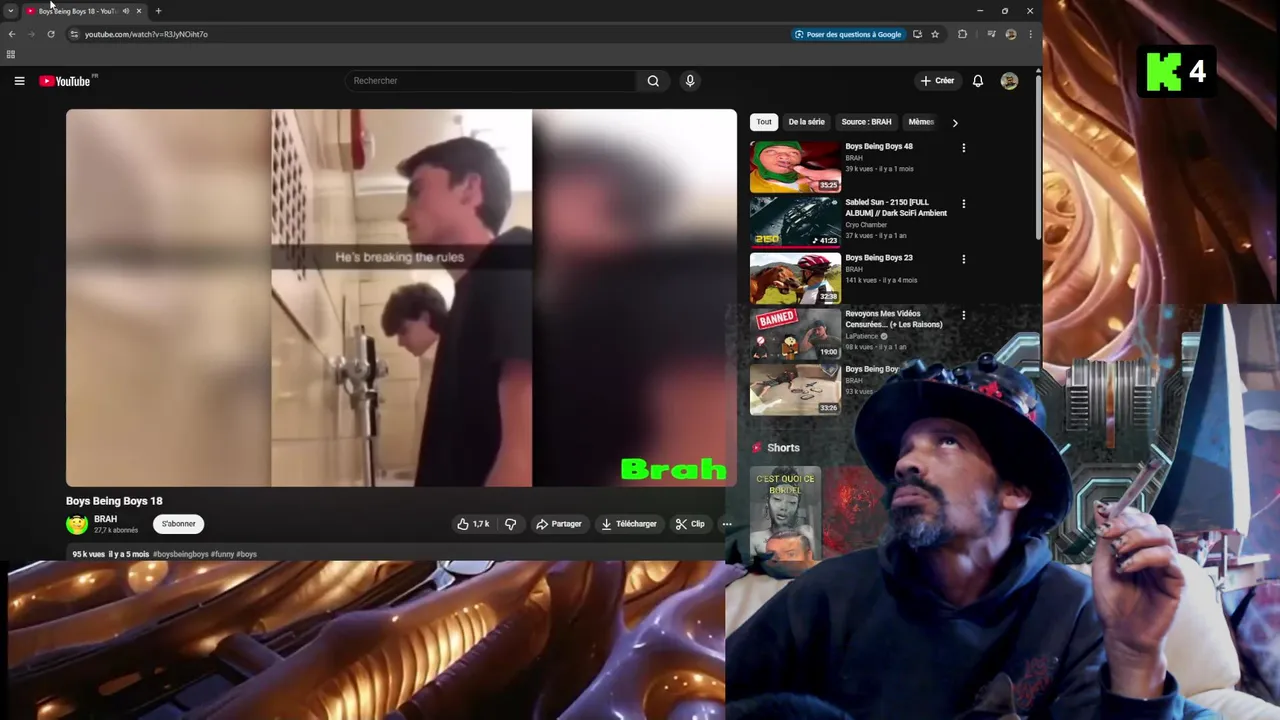The image size is (1280, 720).
Task: Open the media control toolbar icon
Action: (991, 34)
